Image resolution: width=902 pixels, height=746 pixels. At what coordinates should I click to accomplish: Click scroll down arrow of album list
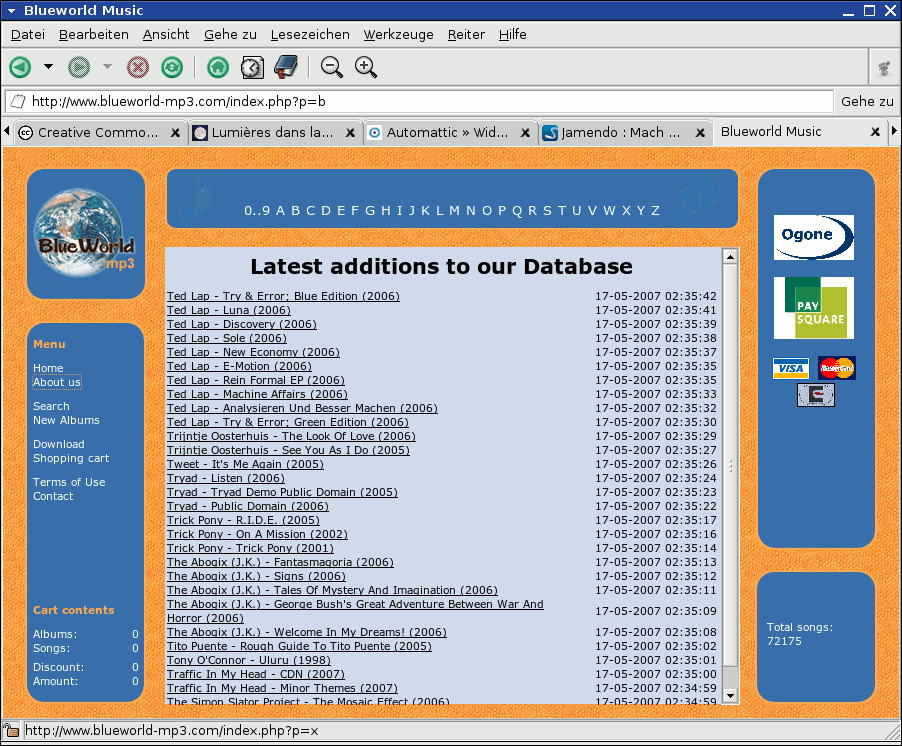pos(730,695)
